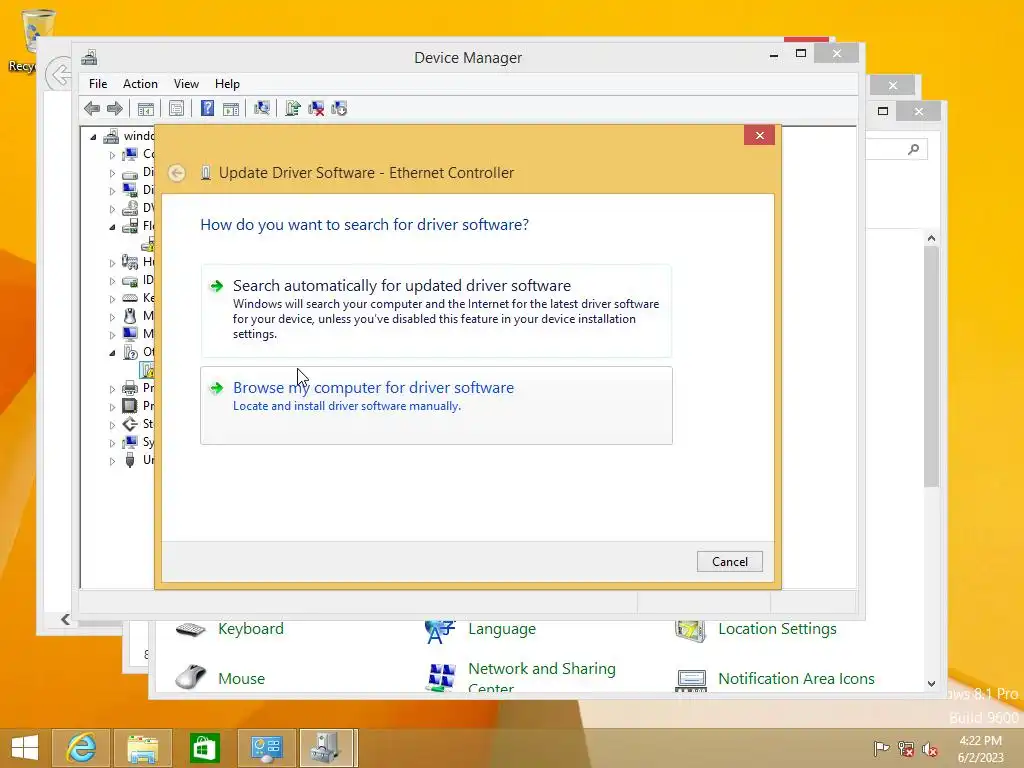This screenshot has height=768, width=1024.
Task: Expand the USB controllers category at tree bottom
Action: click(x=112, y=461)
